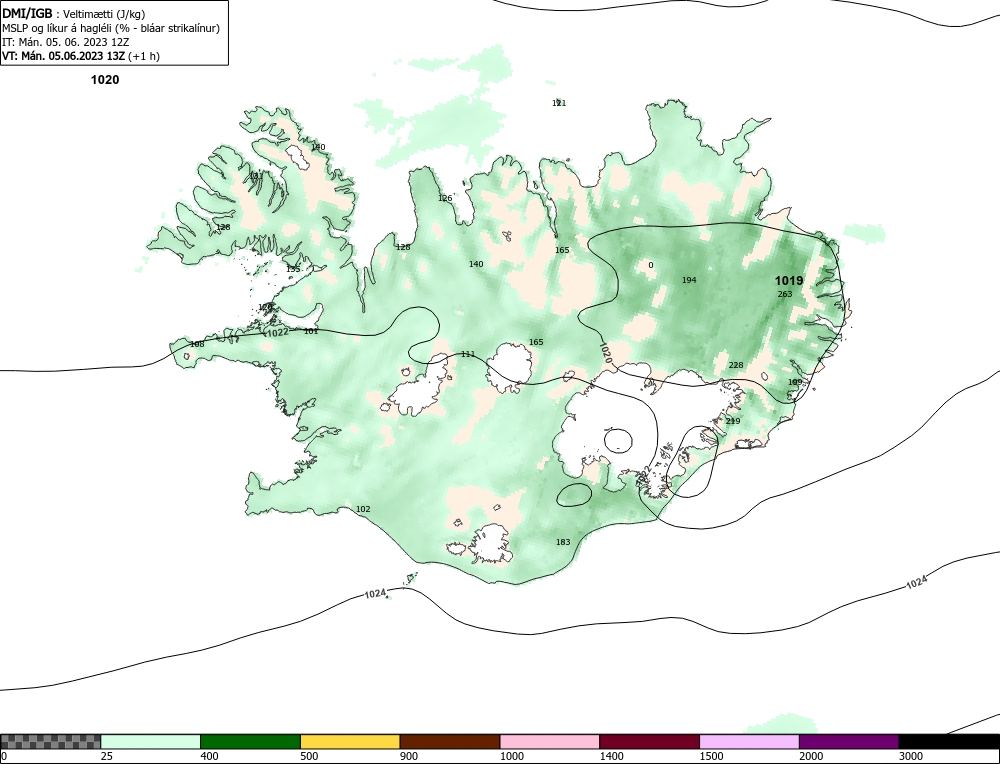Click the 'DMI/IGB : Veltimætti (J/kg)' title

[74, 14]
